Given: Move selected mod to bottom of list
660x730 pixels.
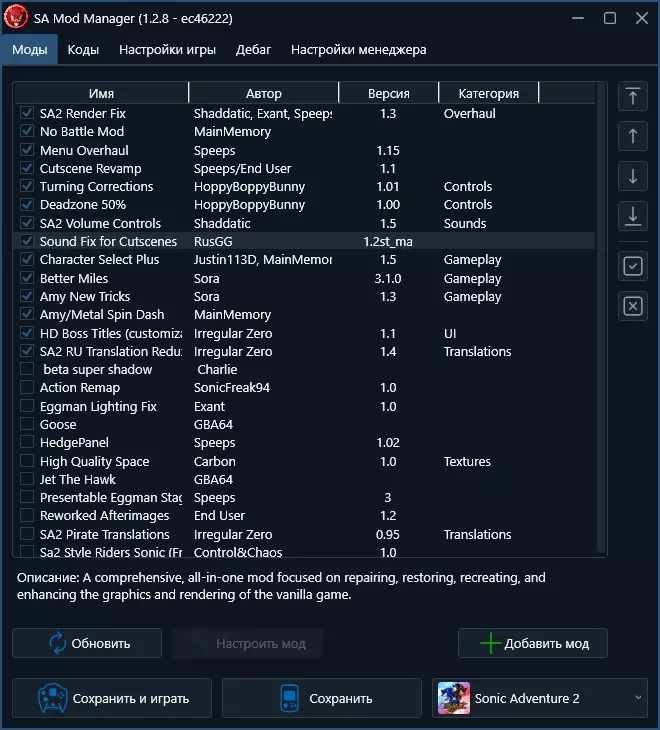Looking at the screenshot, I should click(x=633, y=216).
